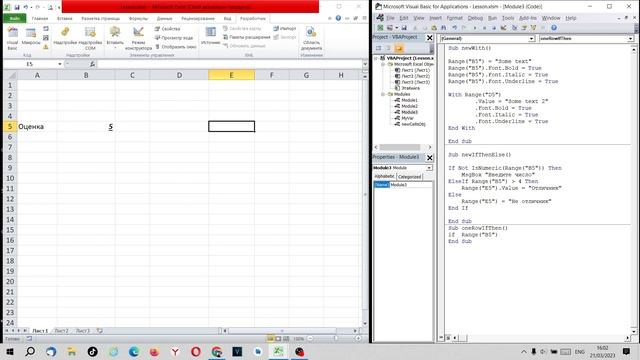This screenshot has height=360, width=640.
Task: Open Object Browser icon in VBA toolbar
Action: [533, 28]
